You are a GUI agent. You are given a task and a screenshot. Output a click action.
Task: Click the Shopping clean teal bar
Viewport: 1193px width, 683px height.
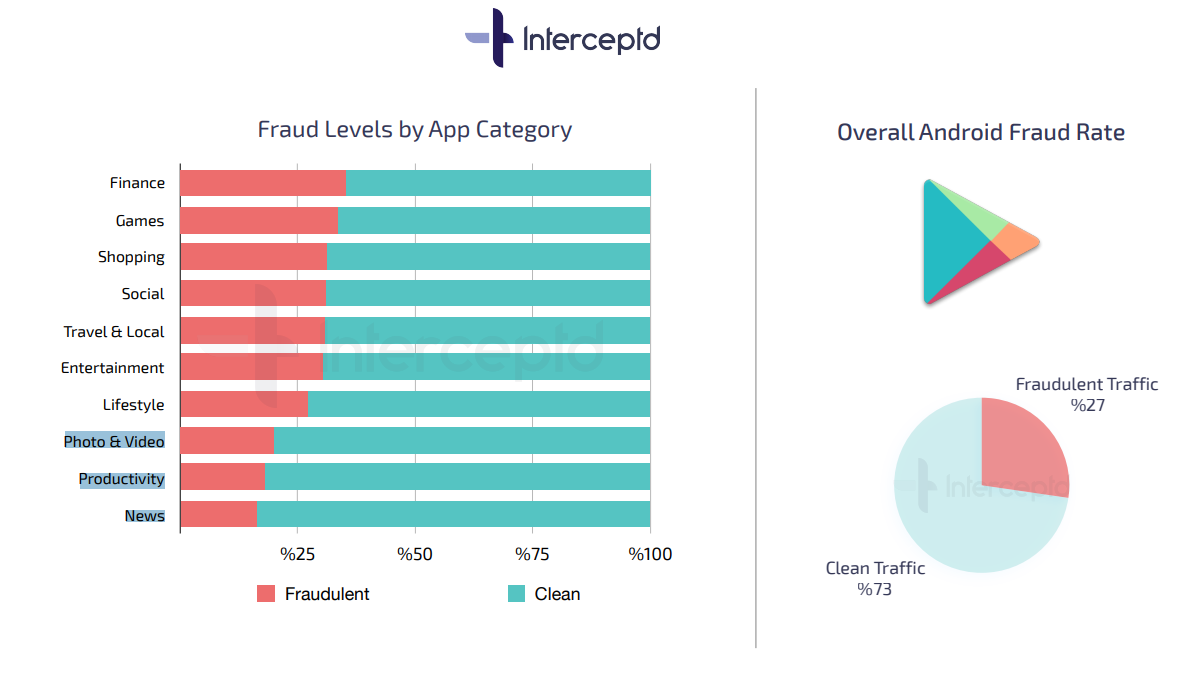click(488, 257)
